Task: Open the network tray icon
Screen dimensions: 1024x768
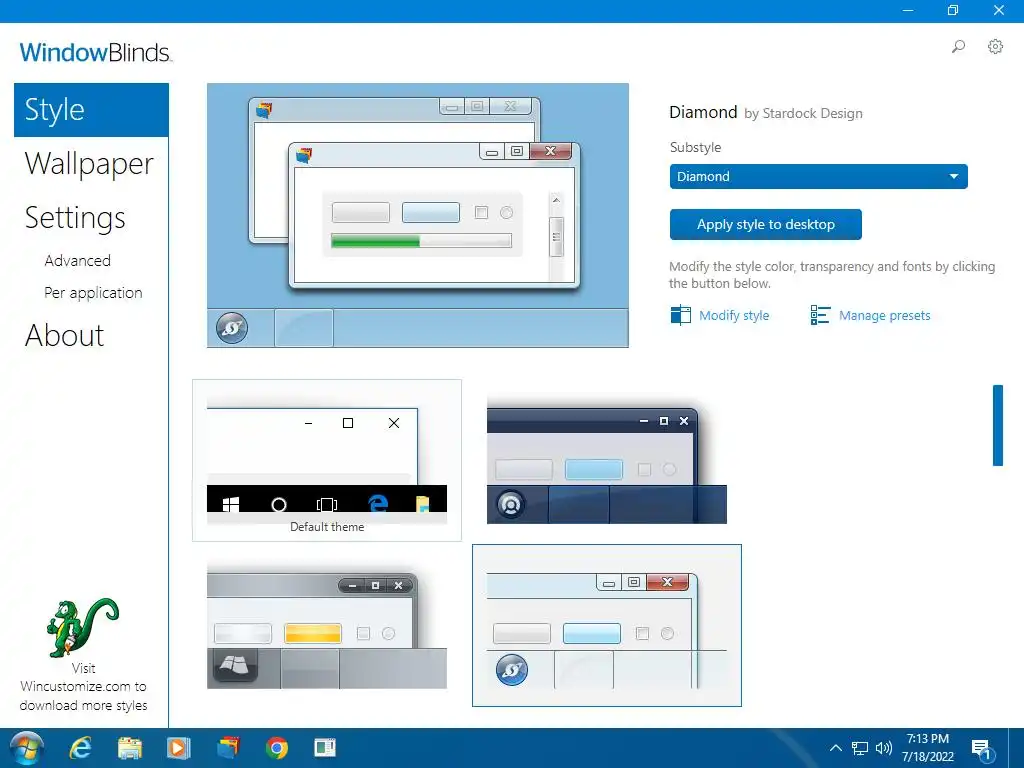Action: (859, 748)
